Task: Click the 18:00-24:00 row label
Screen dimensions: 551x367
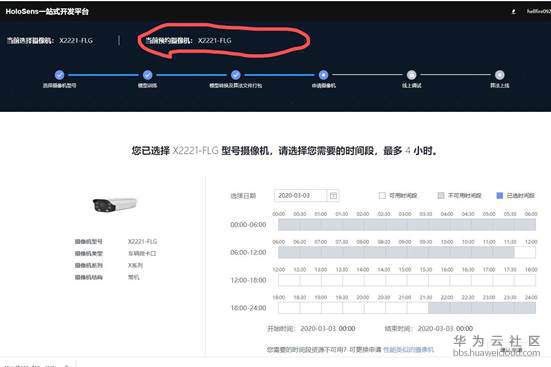Action: pyautogui.click(x=248, y=308)
